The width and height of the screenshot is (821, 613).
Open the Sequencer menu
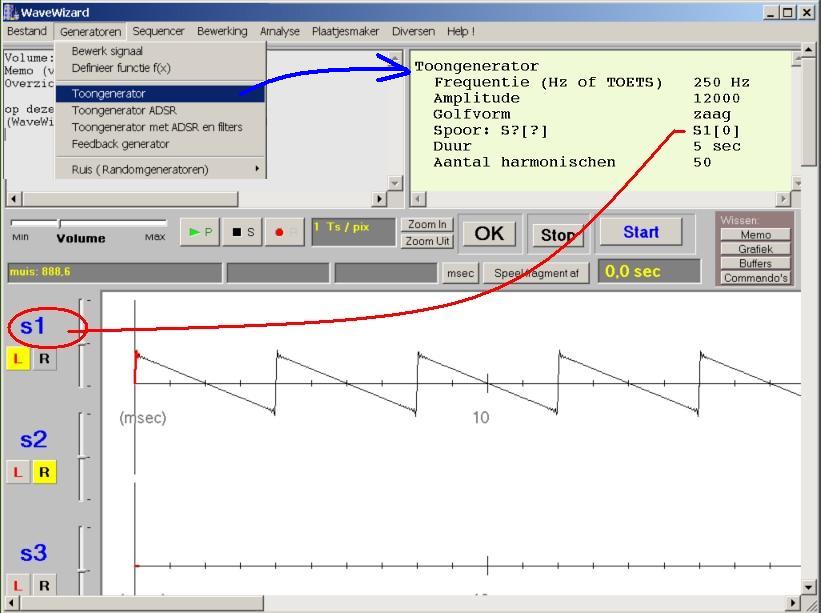[158, 31]
